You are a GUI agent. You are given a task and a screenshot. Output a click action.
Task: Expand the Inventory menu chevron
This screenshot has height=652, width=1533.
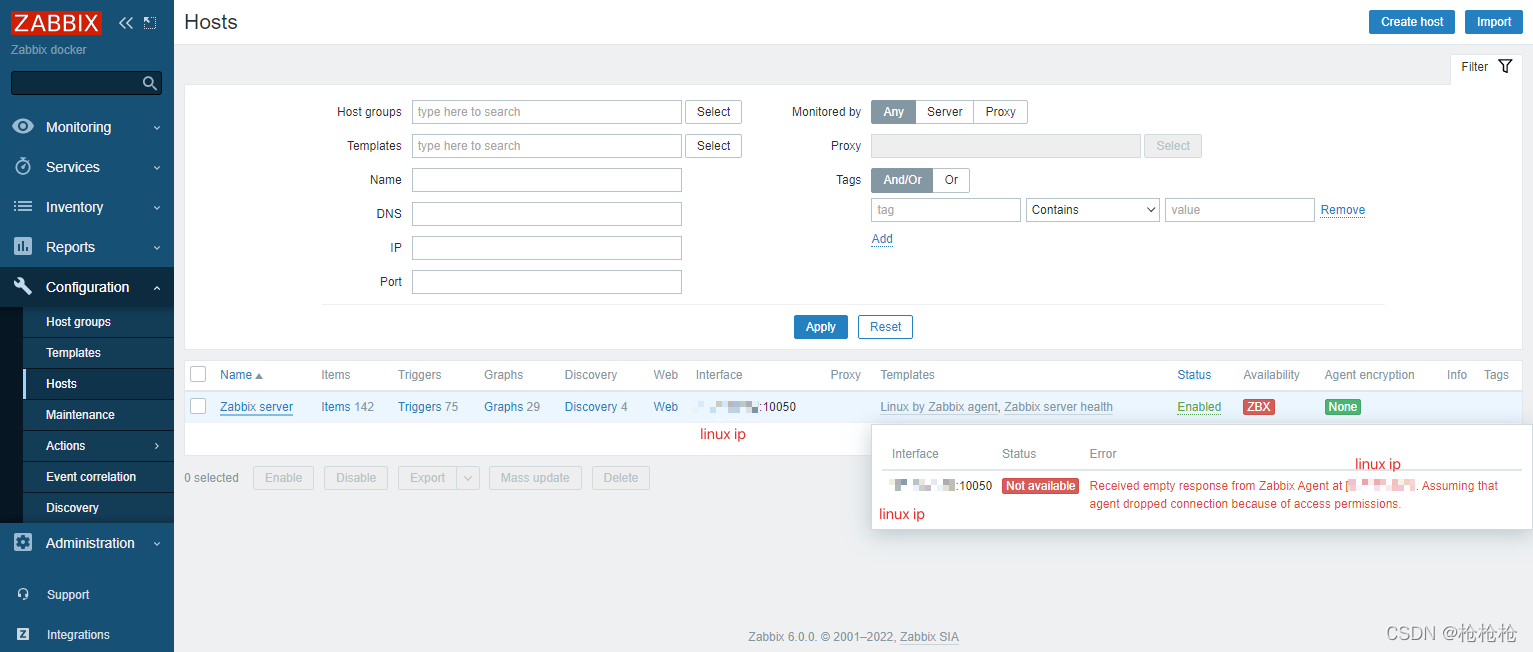(x=157, y=208)
